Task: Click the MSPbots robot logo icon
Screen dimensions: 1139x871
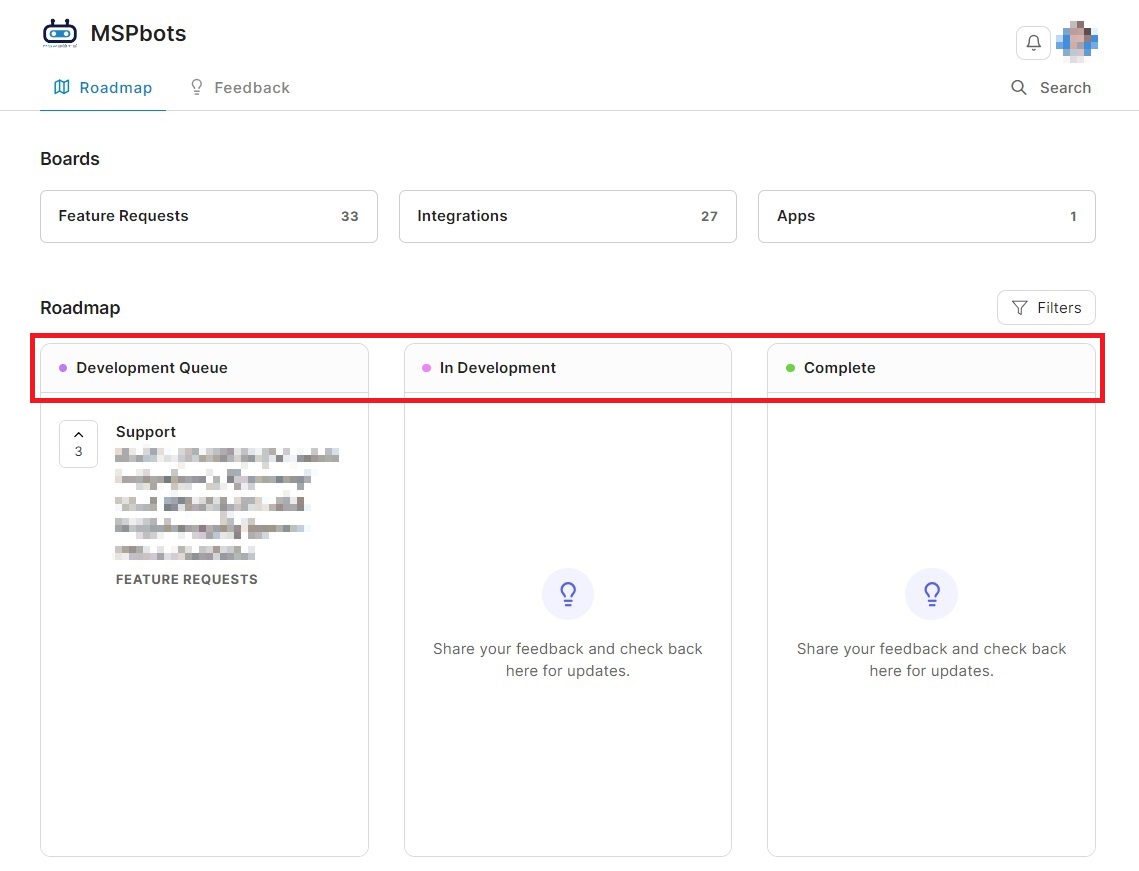Action: pos(60,34)
